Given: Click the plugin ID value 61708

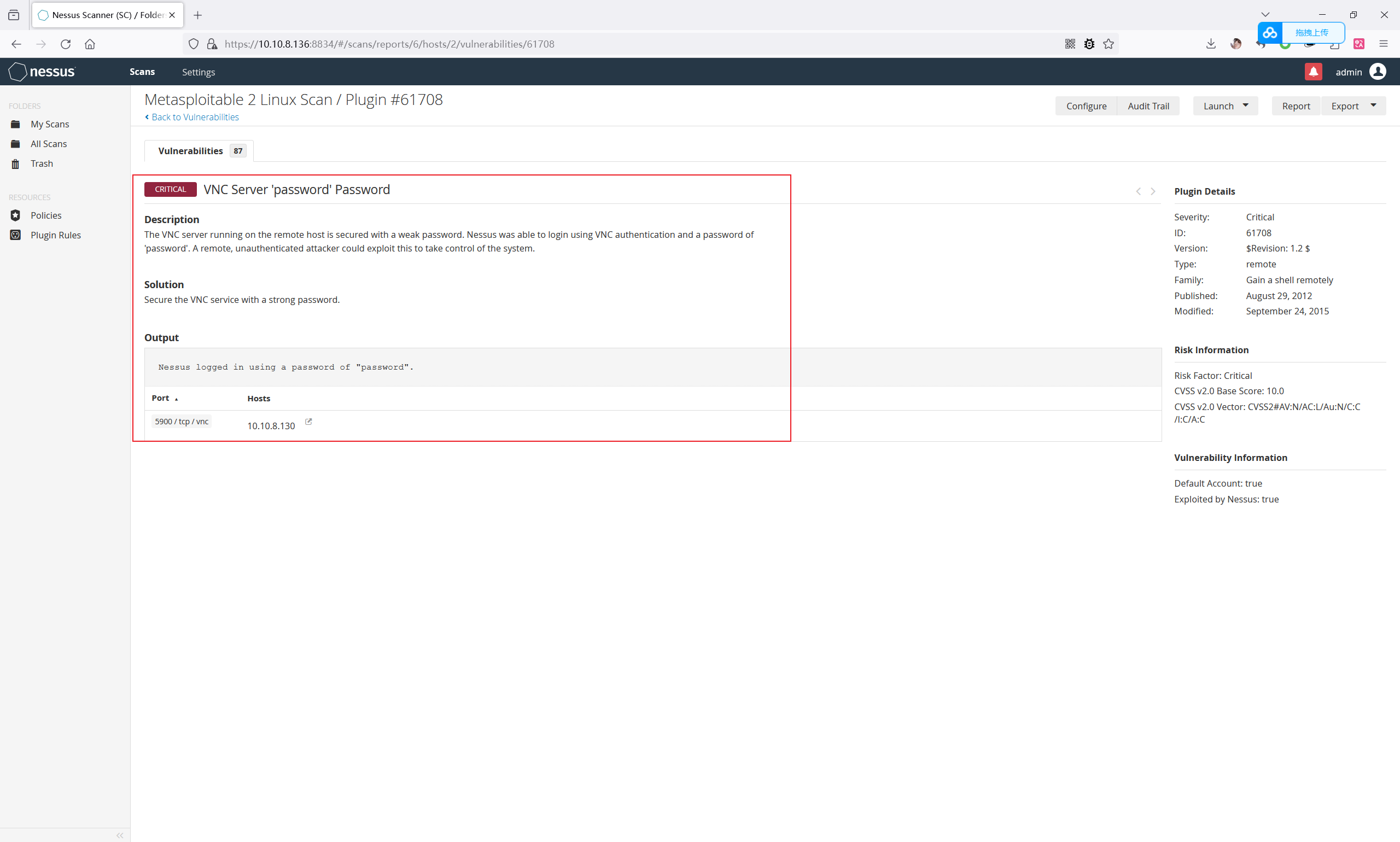Looking at the screenshot, I should click(x=1259, y=232).
